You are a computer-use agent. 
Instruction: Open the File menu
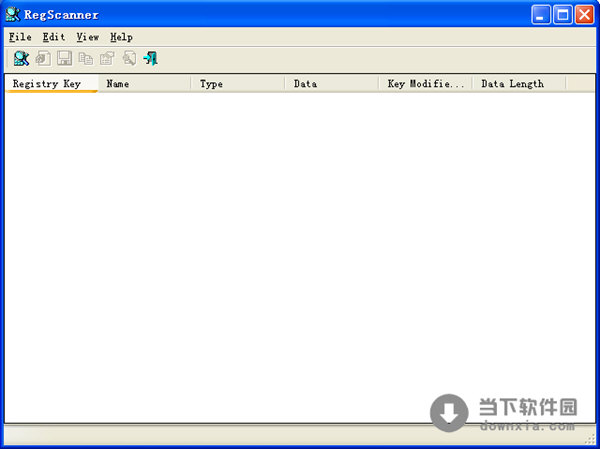click(20, 37)
